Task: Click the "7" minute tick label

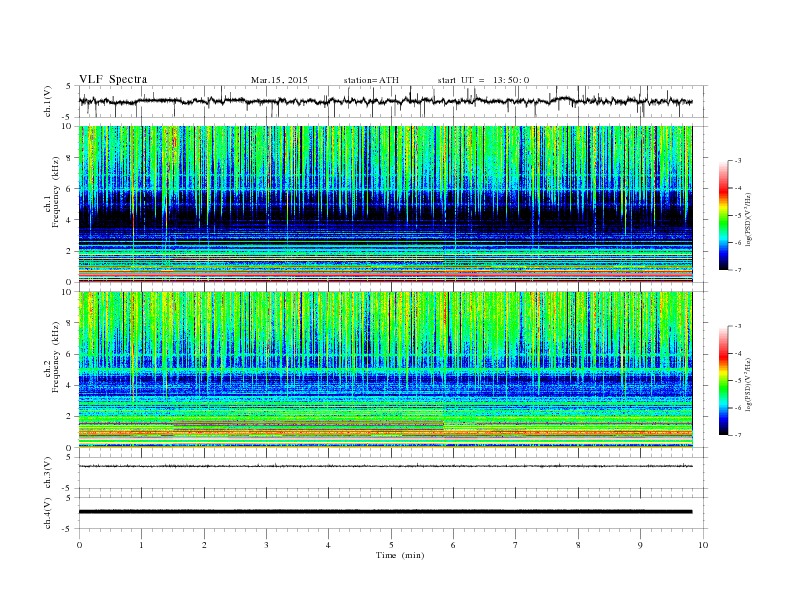Action: click(x=516, y=545)
